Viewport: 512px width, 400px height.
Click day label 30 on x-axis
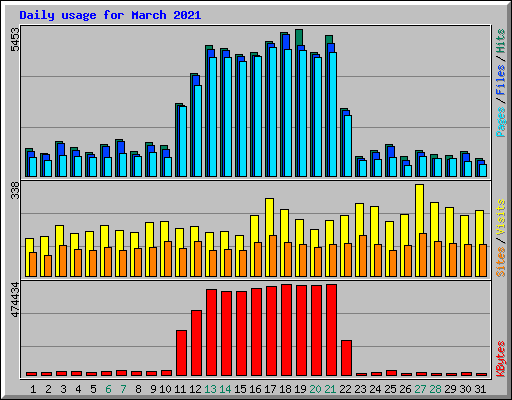(465, 389)
